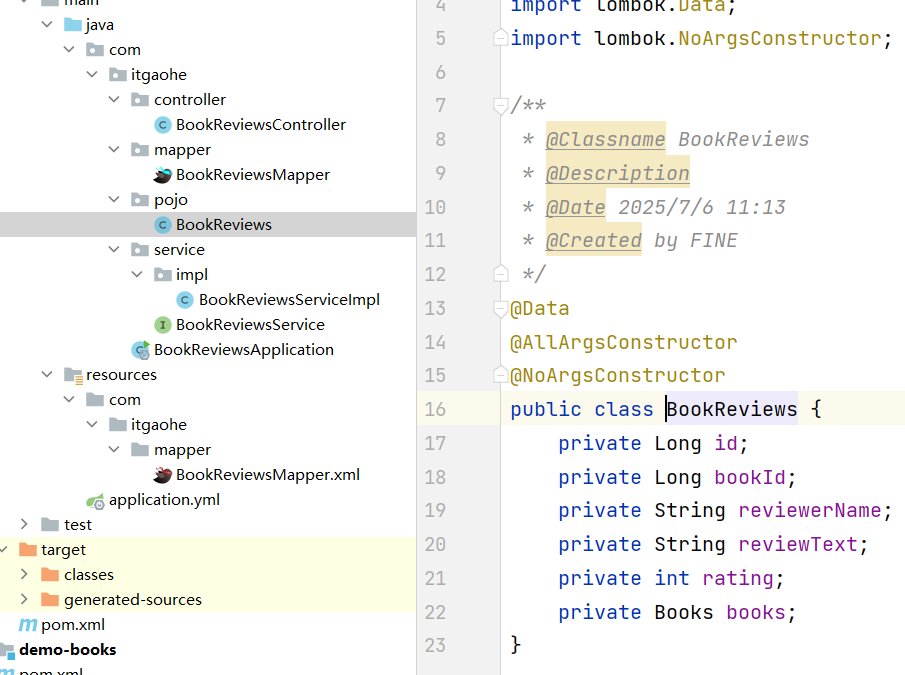This screenshot has height=675, width=905.
Task: Click the service package folder icon
Action: (x=140, y=250)
